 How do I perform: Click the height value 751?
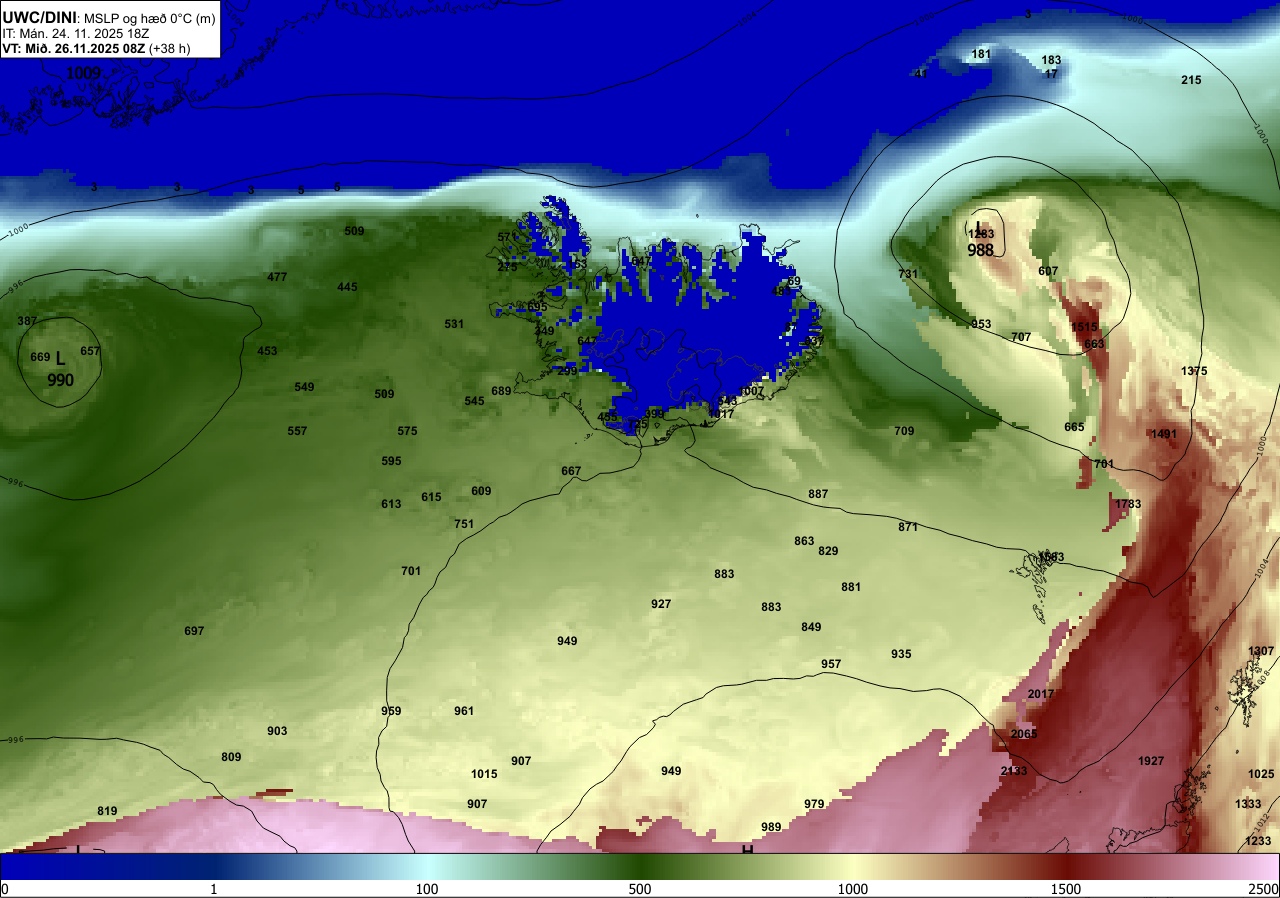point(464,524)
